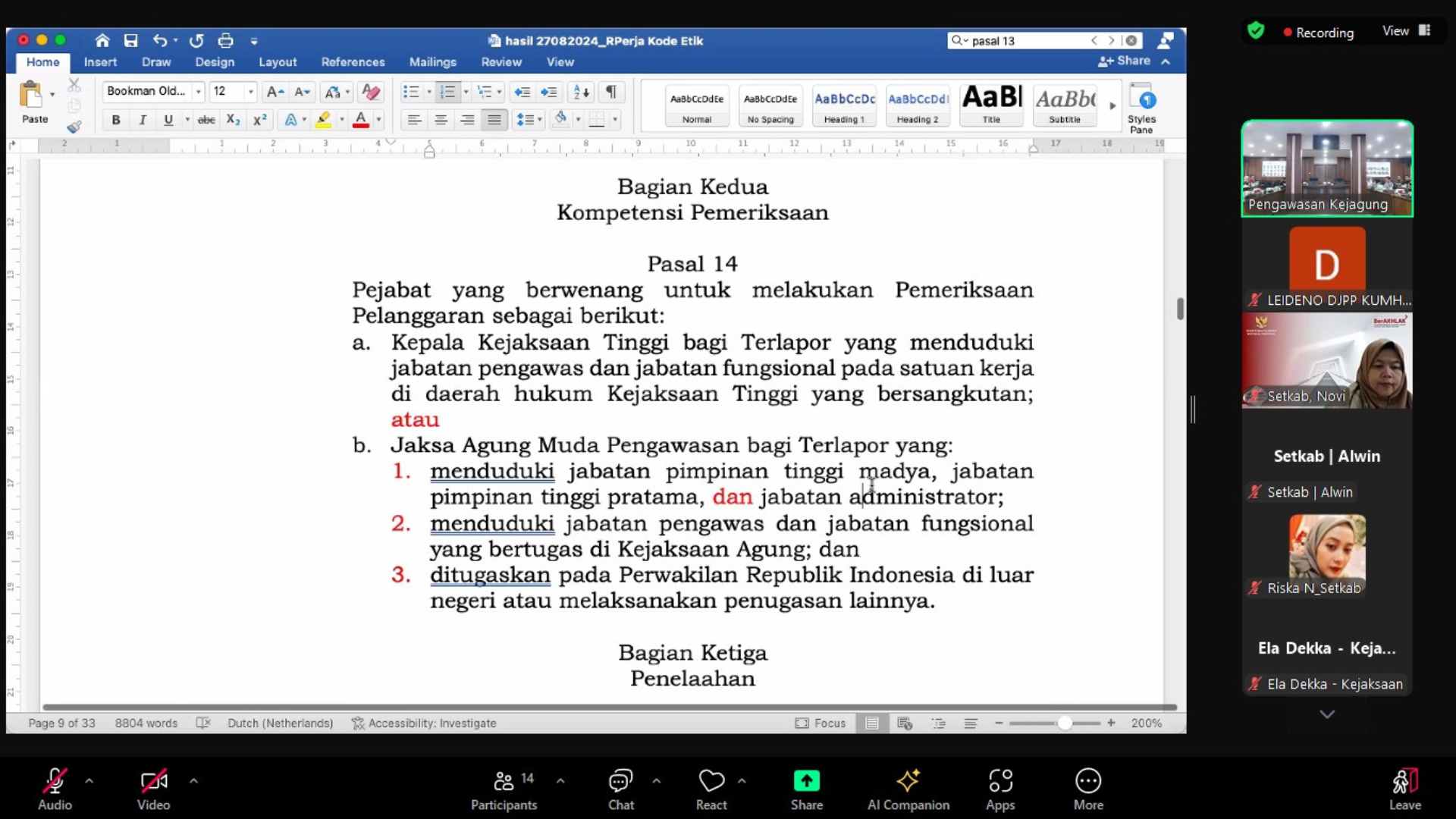Click the Word Home icon in title bar
The width and height of the screenshot is (1456, 819).
102,40
